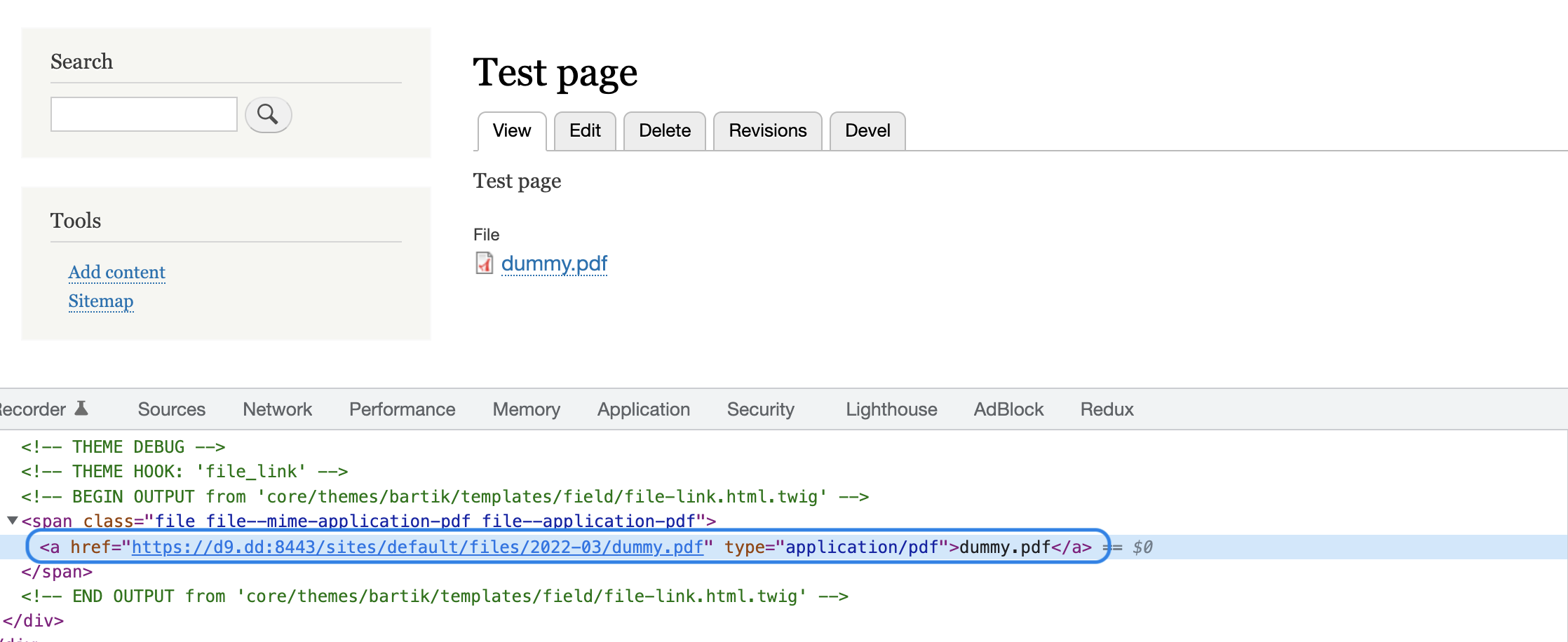This screenshot has height=642, width=1568.
Task: Open the View tab
Action: coord(512,131)
